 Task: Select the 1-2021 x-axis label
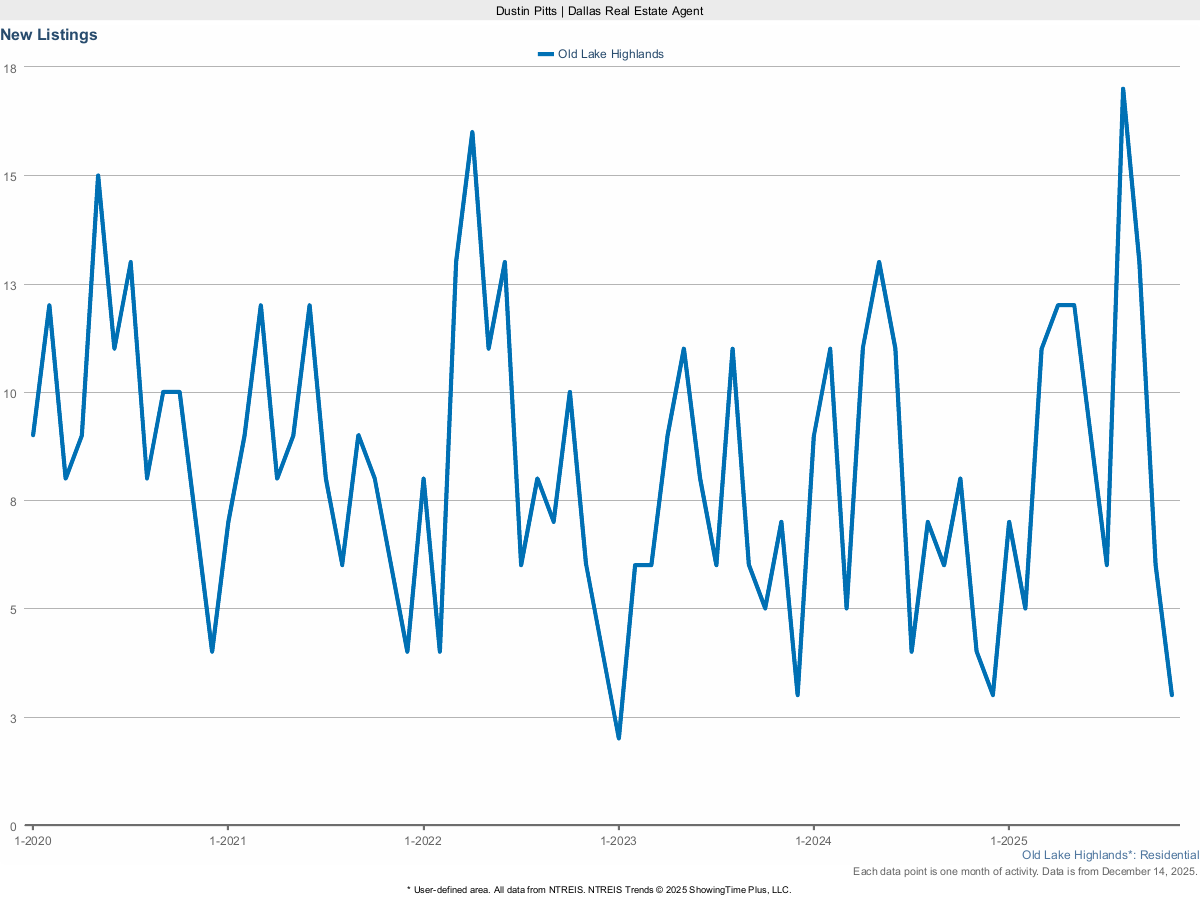click(x=228, y=841)
